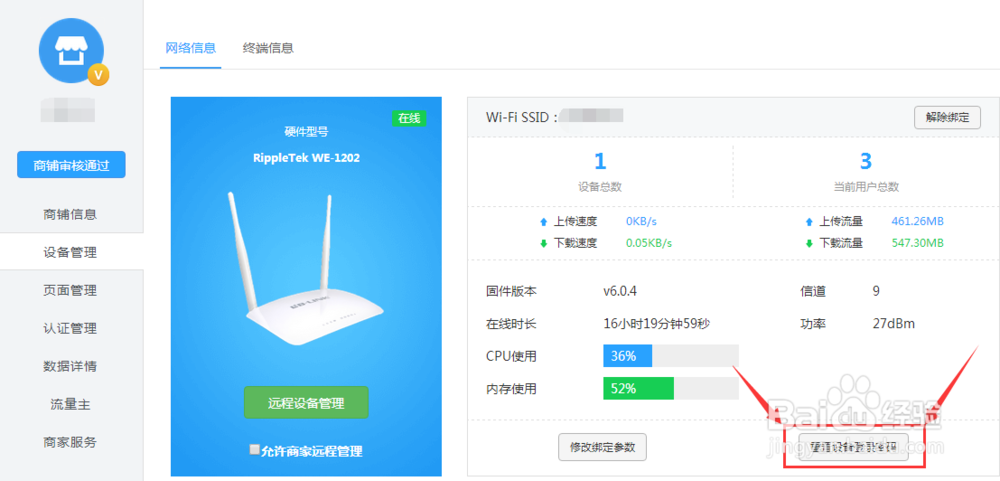Open 页面管理 in the sidebar

(x=70, y=291)
